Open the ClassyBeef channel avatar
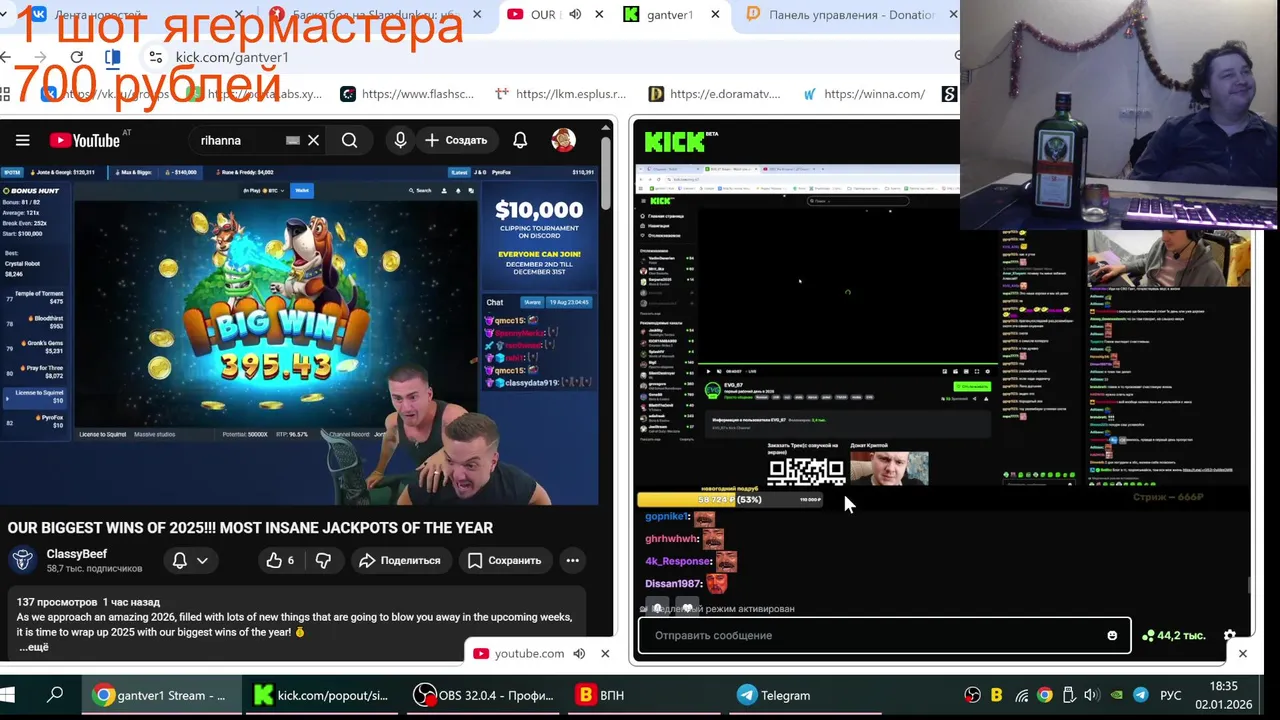 (24, 560)
